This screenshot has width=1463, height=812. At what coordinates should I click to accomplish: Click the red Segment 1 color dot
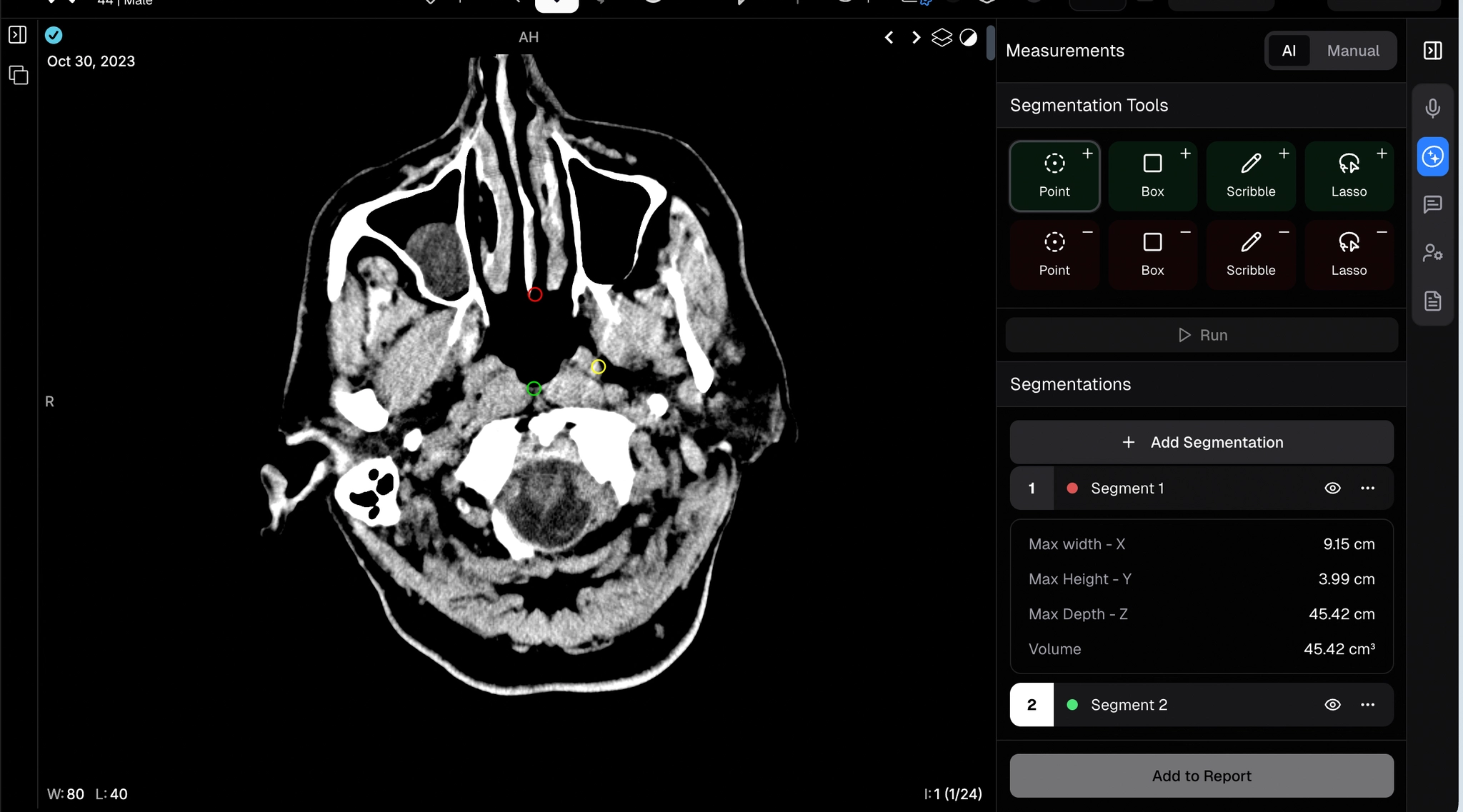(x=1072, y=488)
